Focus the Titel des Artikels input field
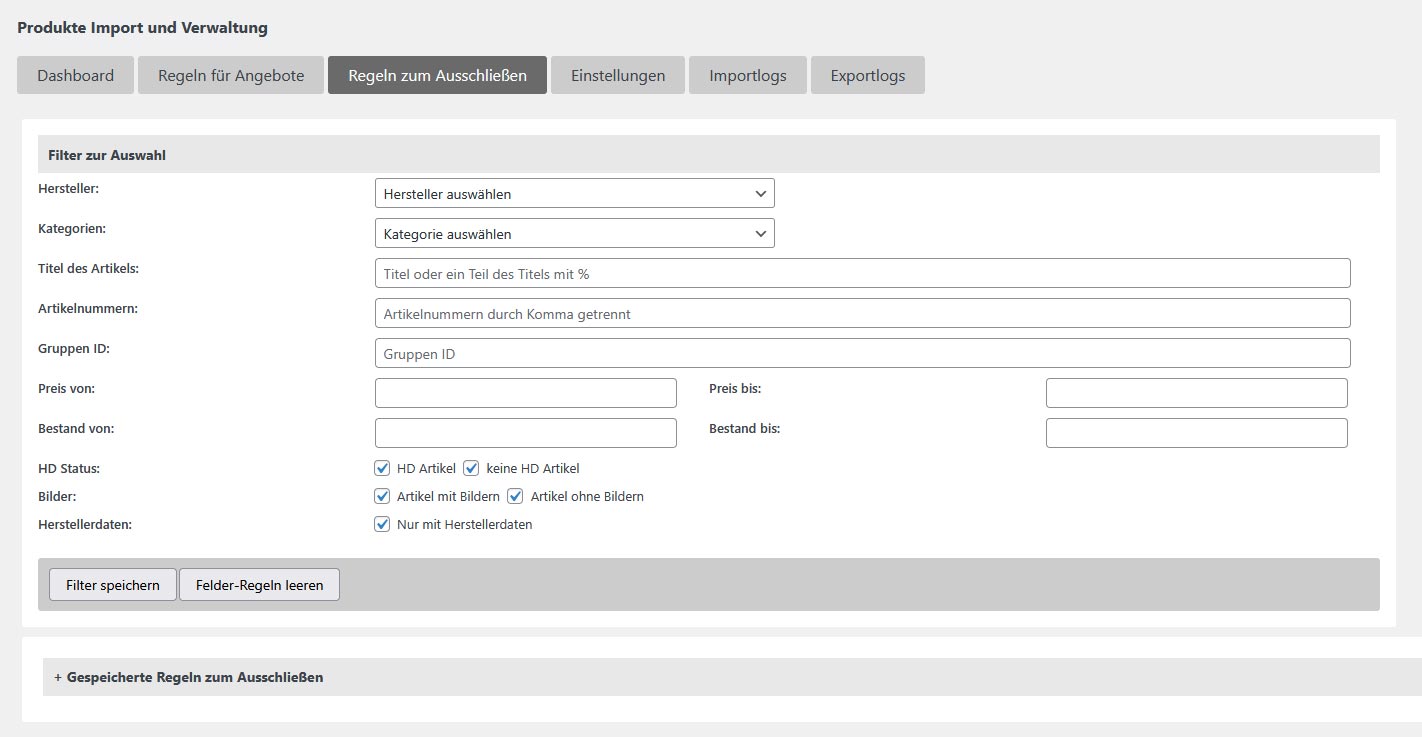Screen dimensions: 1422x737 [x=862, y=273]
